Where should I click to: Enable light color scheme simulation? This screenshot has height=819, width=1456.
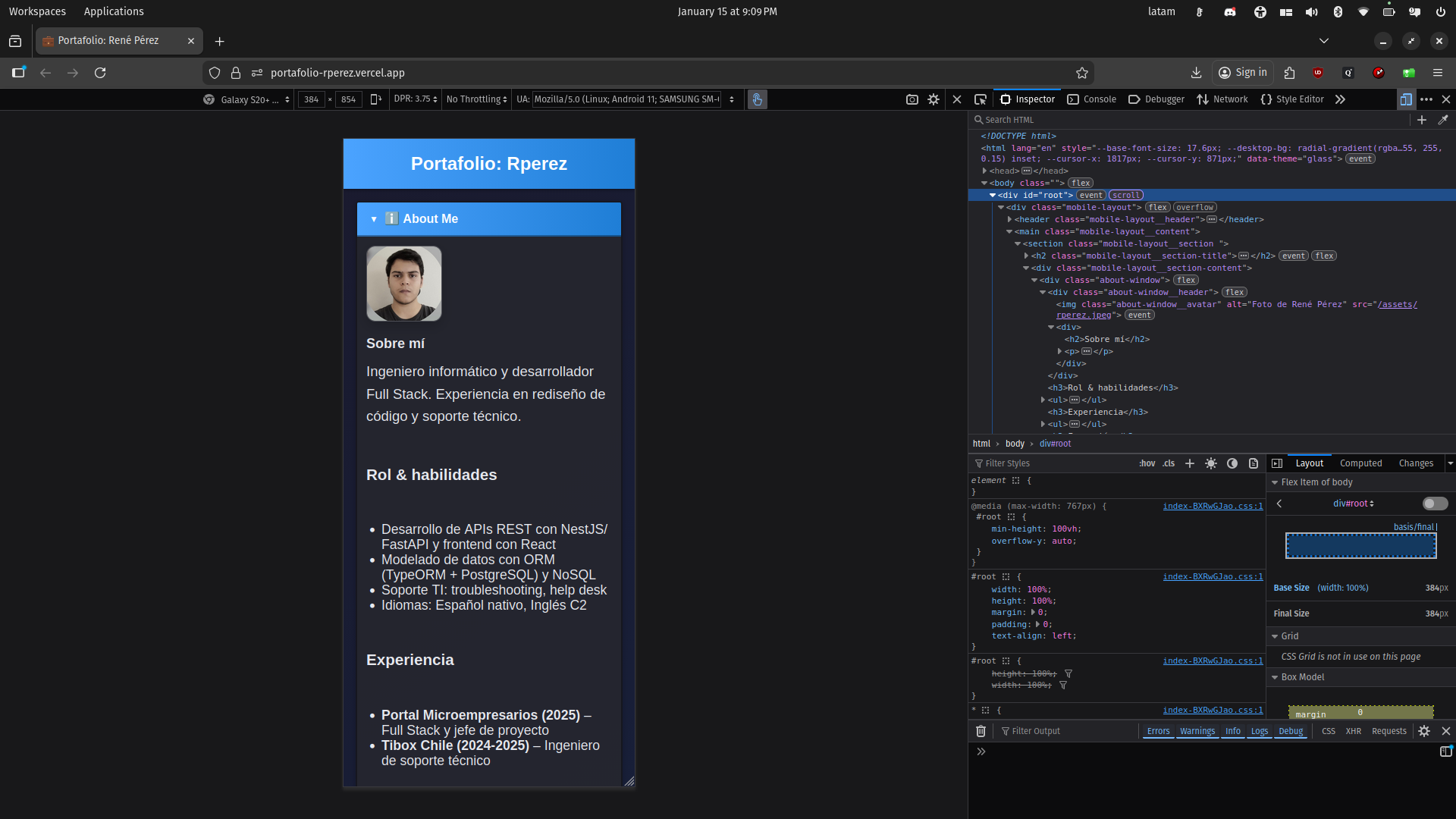(x=1210, y=463)
